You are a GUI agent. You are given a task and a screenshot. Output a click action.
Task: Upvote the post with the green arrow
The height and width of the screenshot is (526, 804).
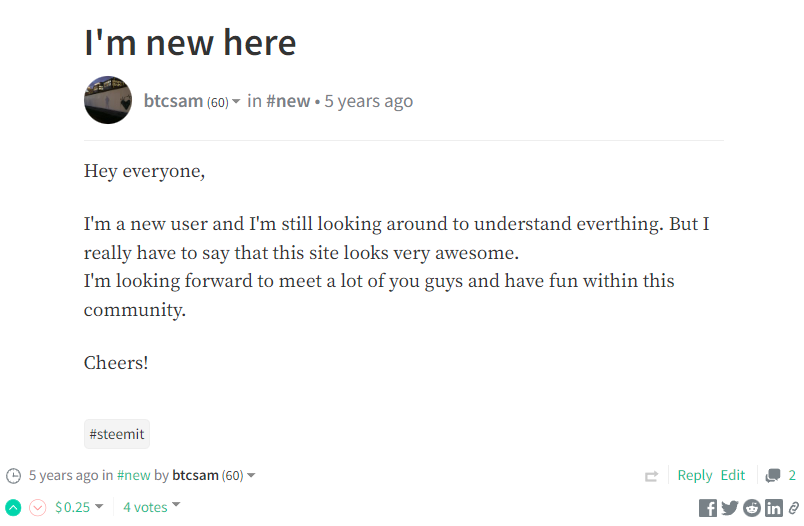(x=13, y=508)
